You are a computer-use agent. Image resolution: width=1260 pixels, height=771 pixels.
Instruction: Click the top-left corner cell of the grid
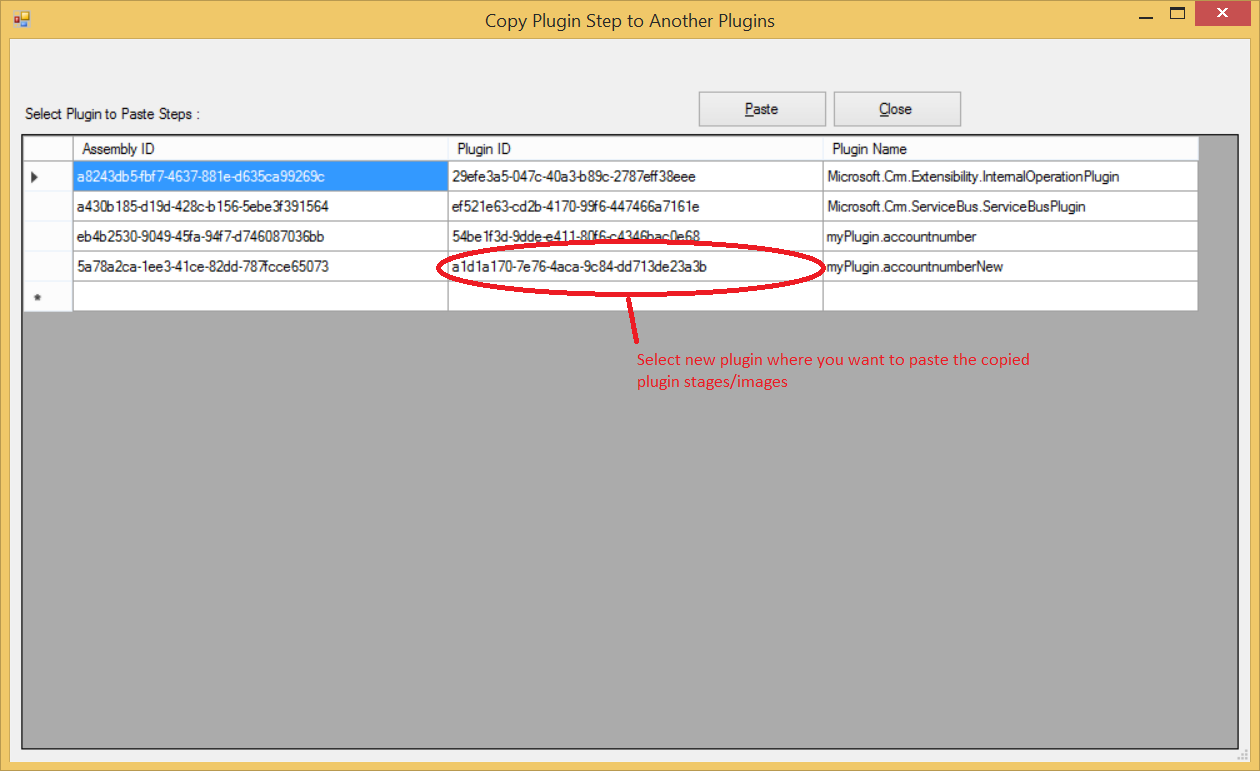[46, 147]
